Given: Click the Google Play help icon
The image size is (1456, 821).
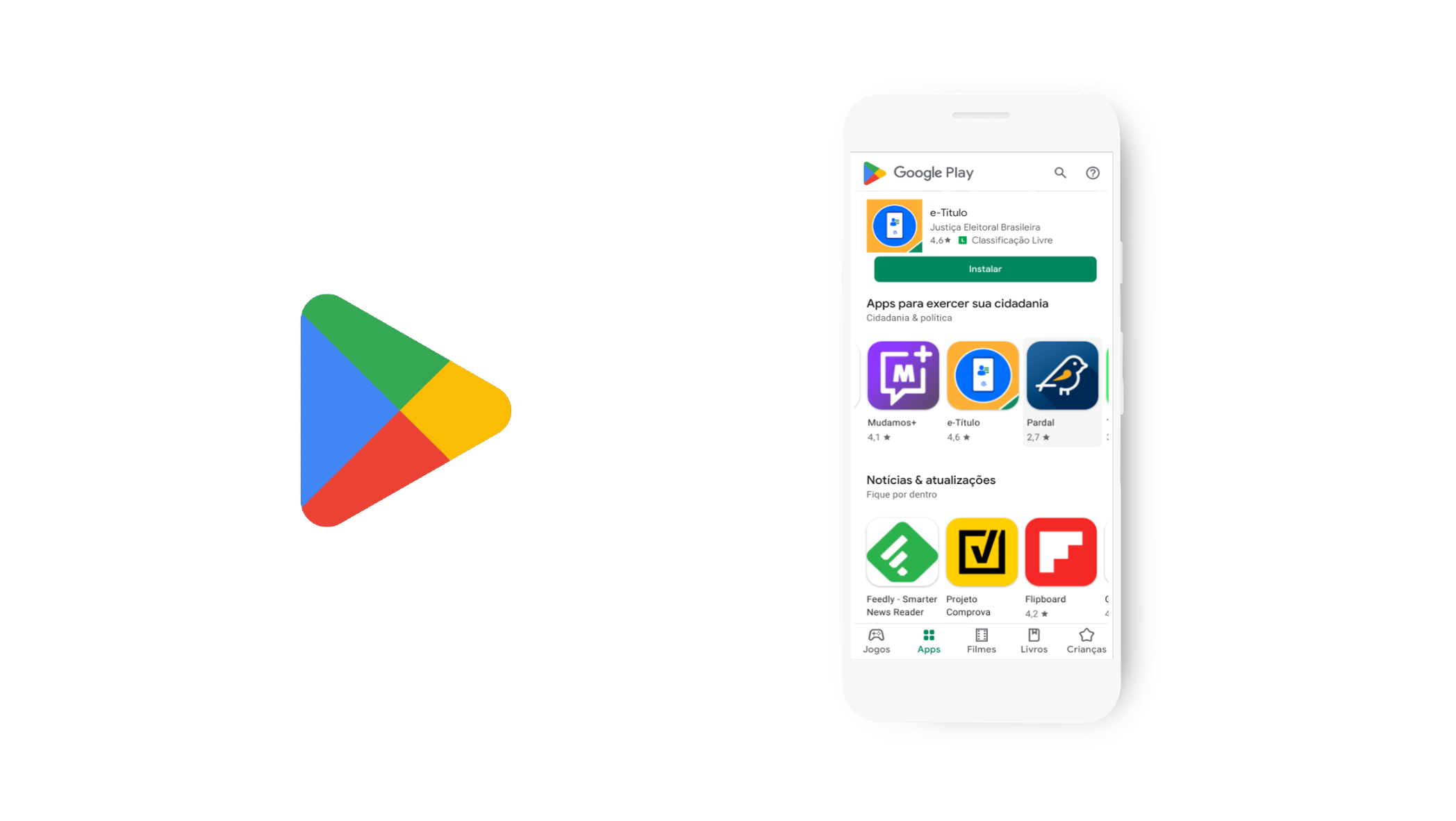Looking at the screenshot, I should 1092,173.
